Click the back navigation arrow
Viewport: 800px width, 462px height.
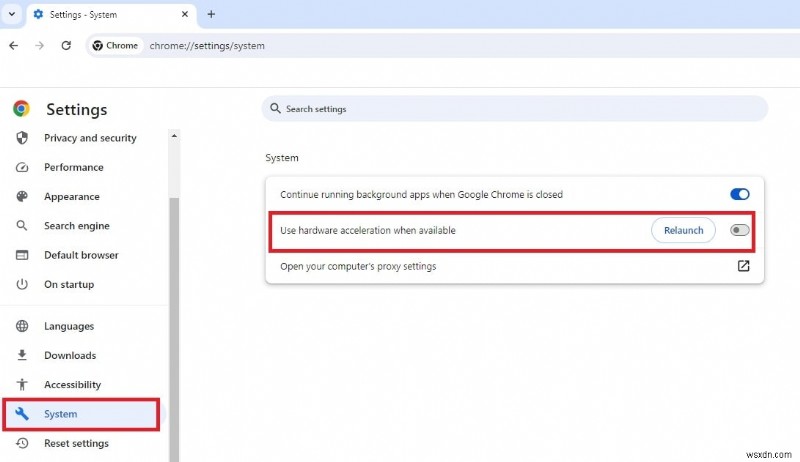pos(14,45)
